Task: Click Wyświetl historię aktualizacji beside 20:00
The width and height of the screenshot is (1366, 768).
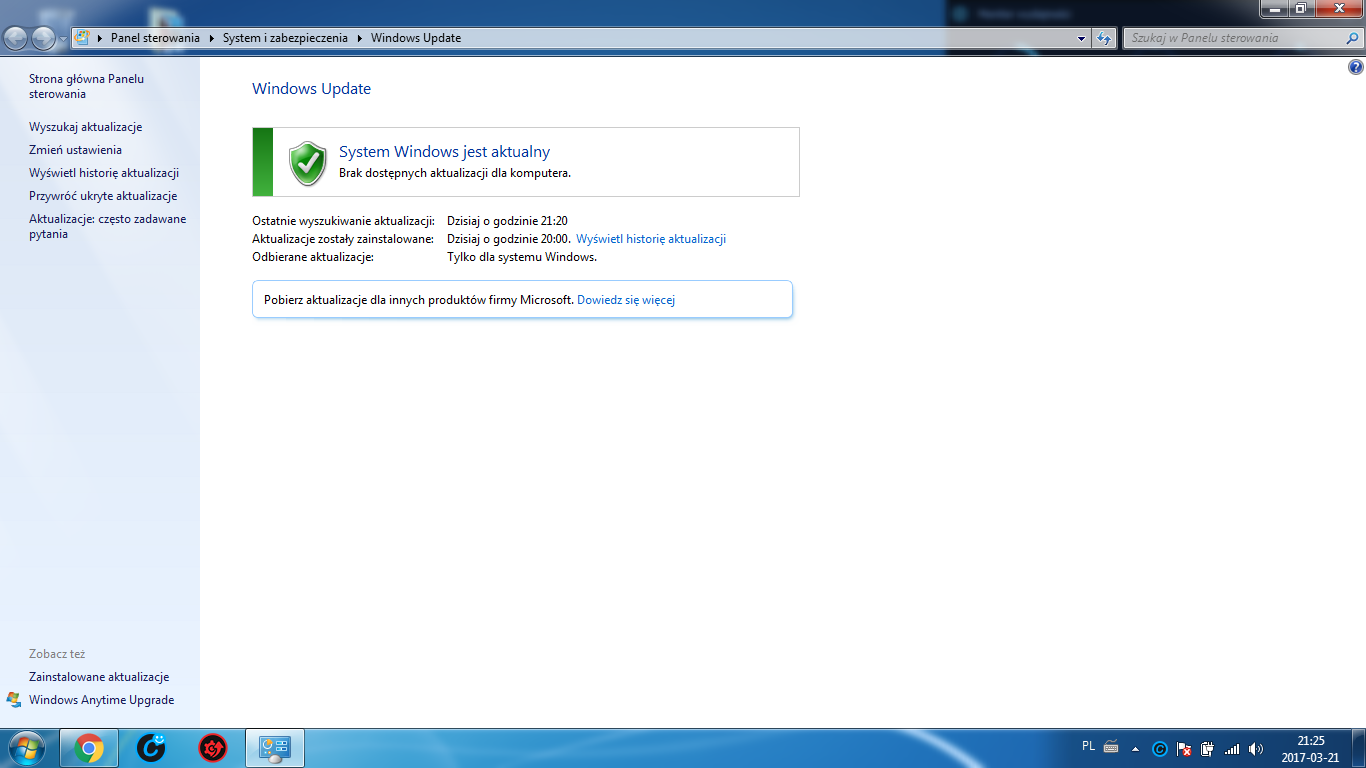Action: (651, 239)
